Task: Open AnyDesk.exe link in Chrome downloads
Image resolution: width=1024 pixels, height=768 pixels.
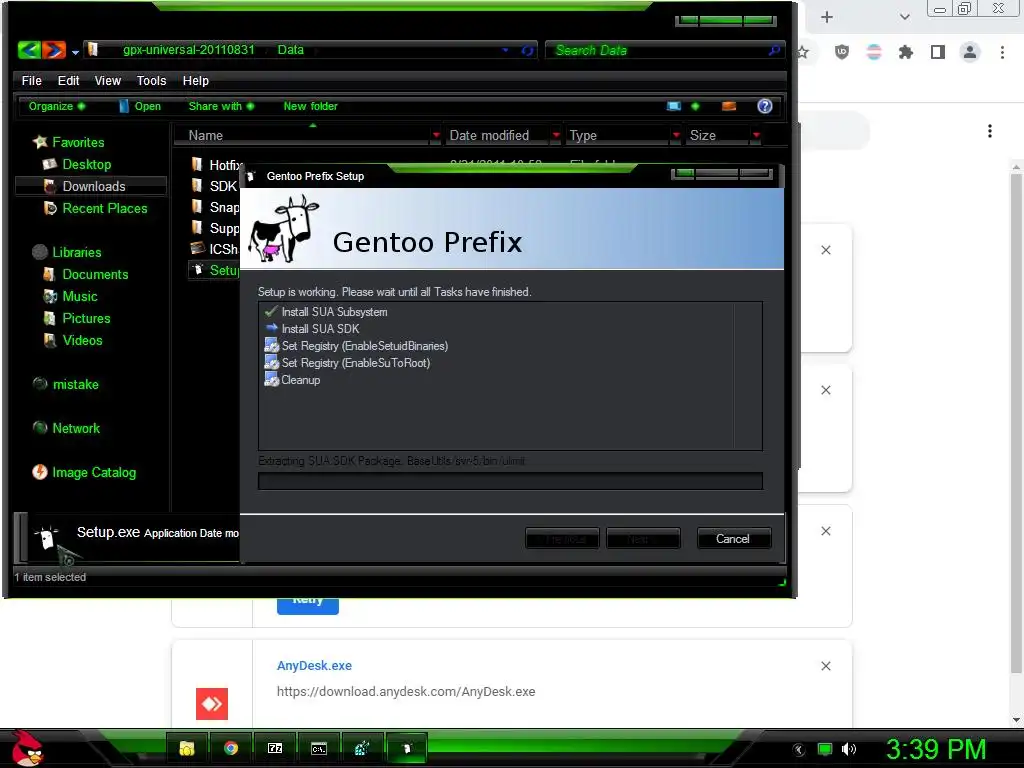Action: click(x=314, y=665)
